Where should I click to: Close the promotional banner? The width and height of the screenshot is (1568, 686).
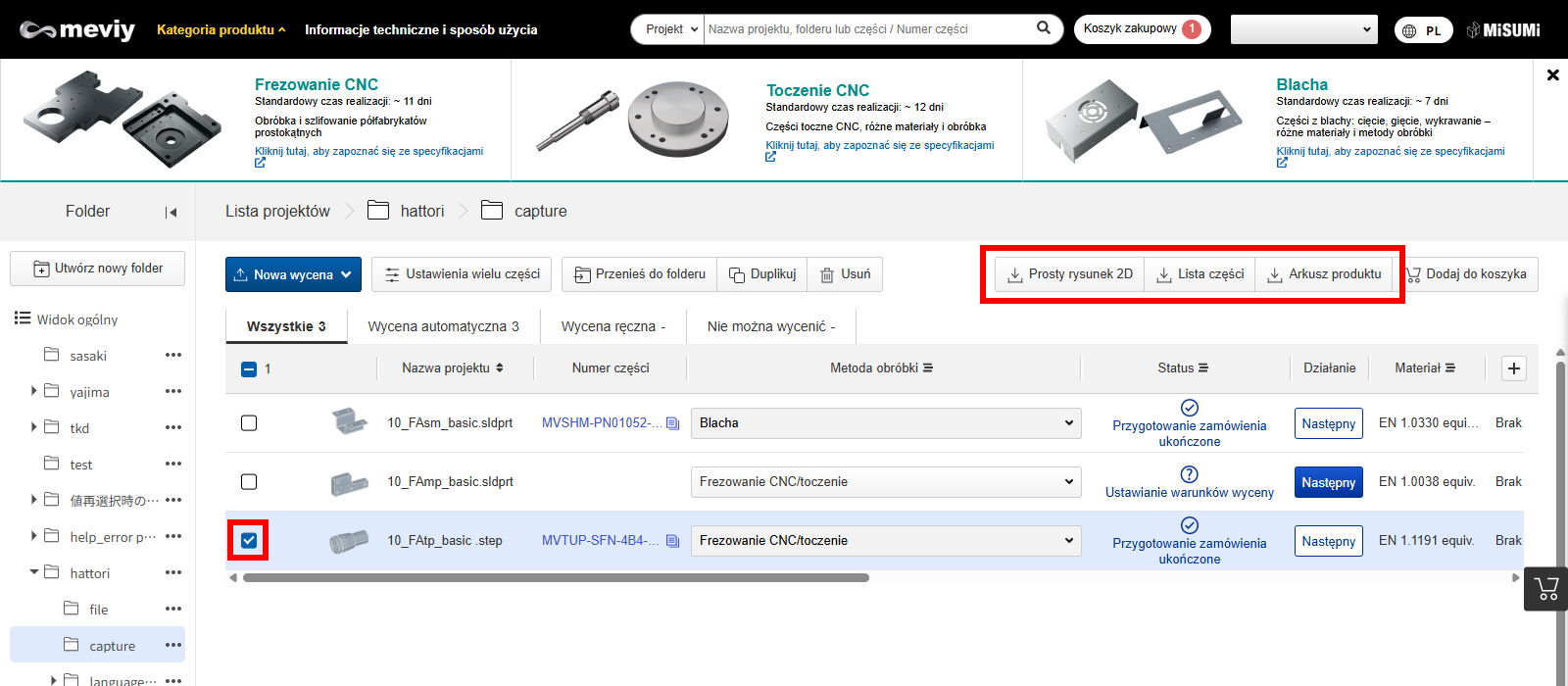(x=1552, y=74)
